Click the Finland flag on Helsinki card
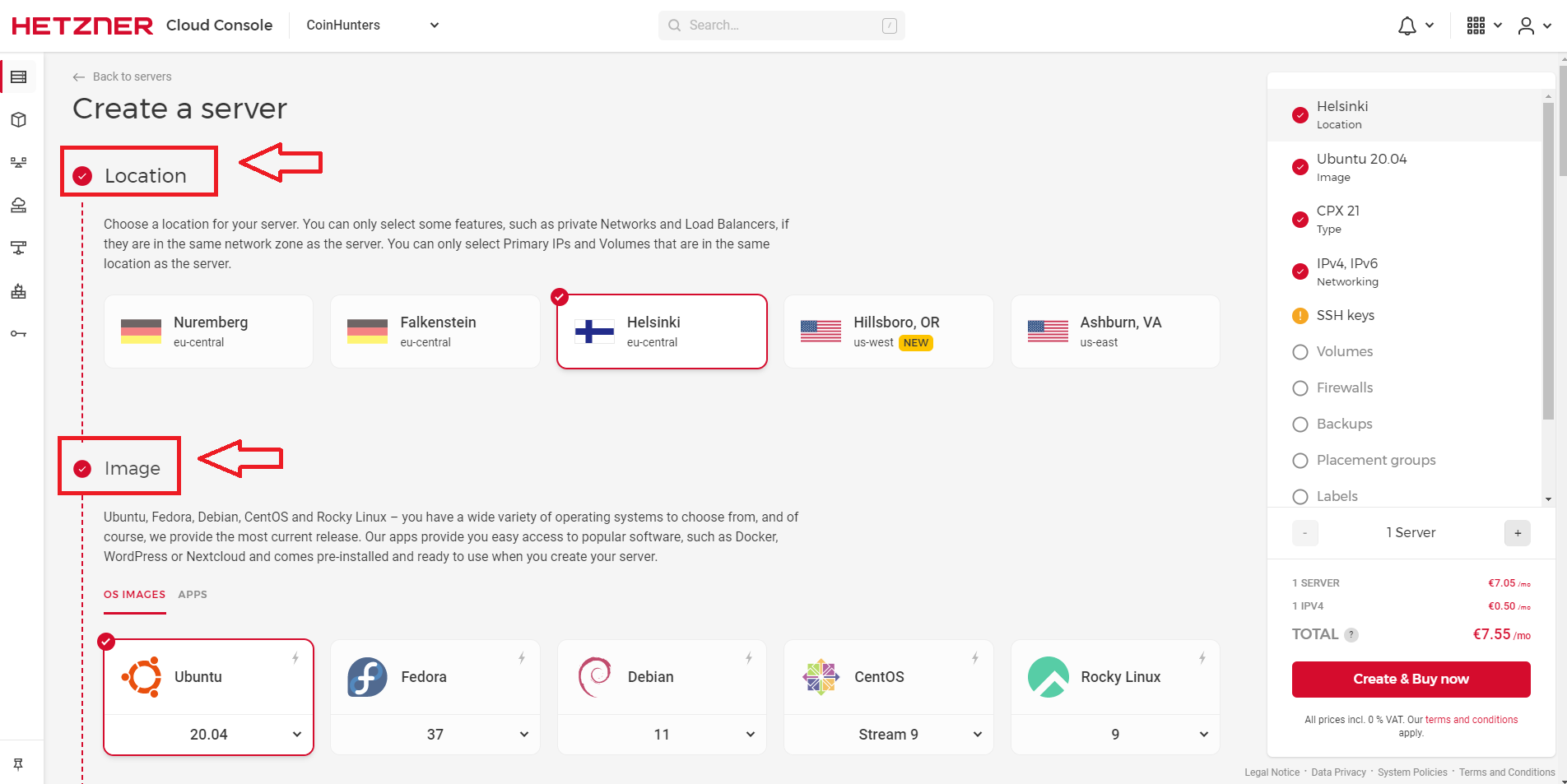Screen dimensions: 1567x784 click(594, 332)
